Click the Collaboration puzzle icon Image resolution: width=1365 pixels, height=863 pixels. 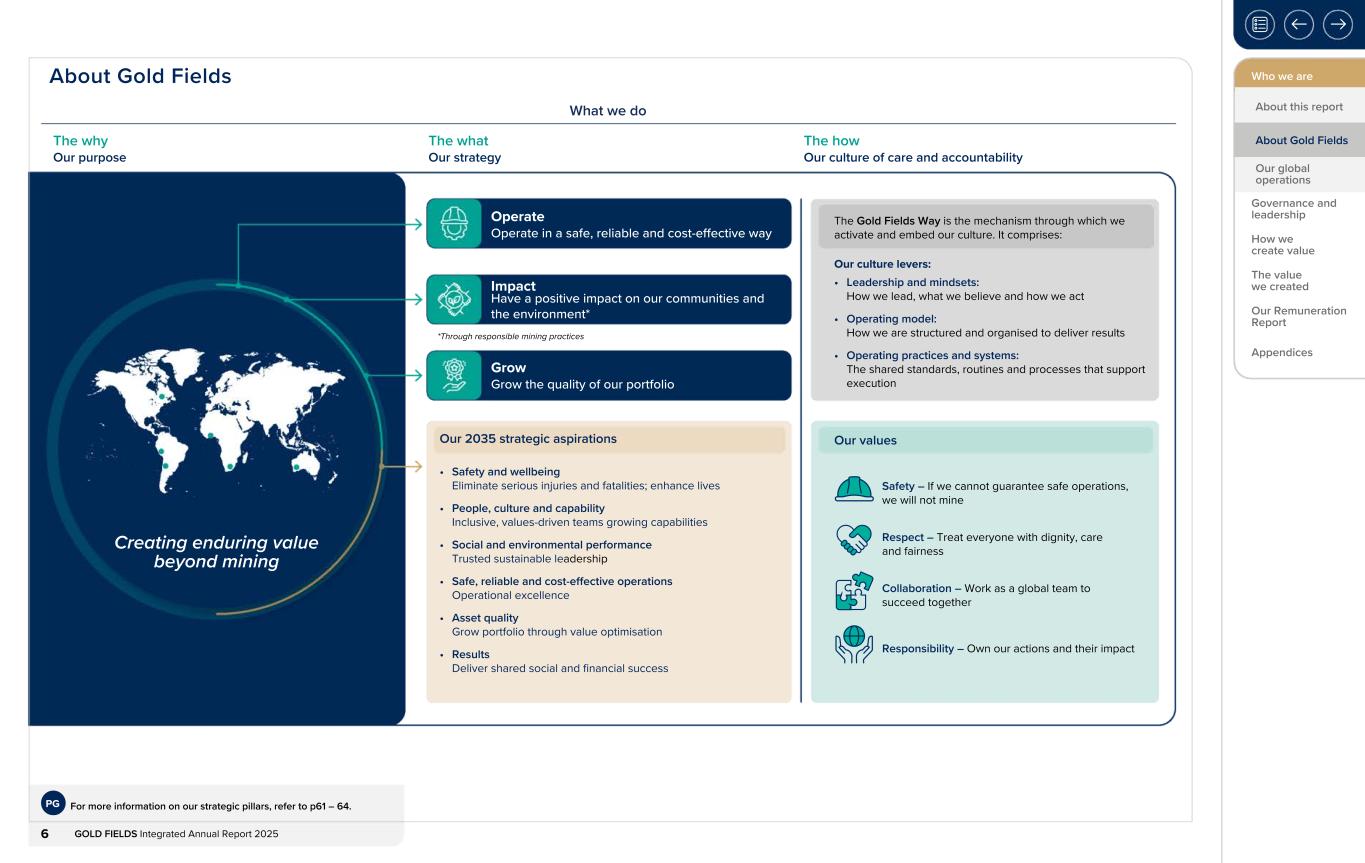point(852,592)
